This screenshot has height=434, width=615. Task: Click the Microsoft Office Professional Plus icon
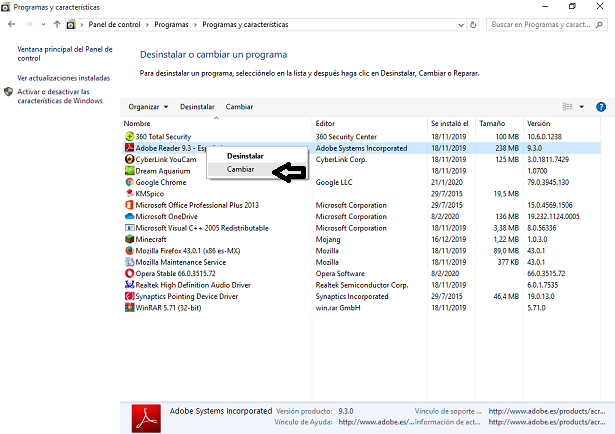point(129,205)
